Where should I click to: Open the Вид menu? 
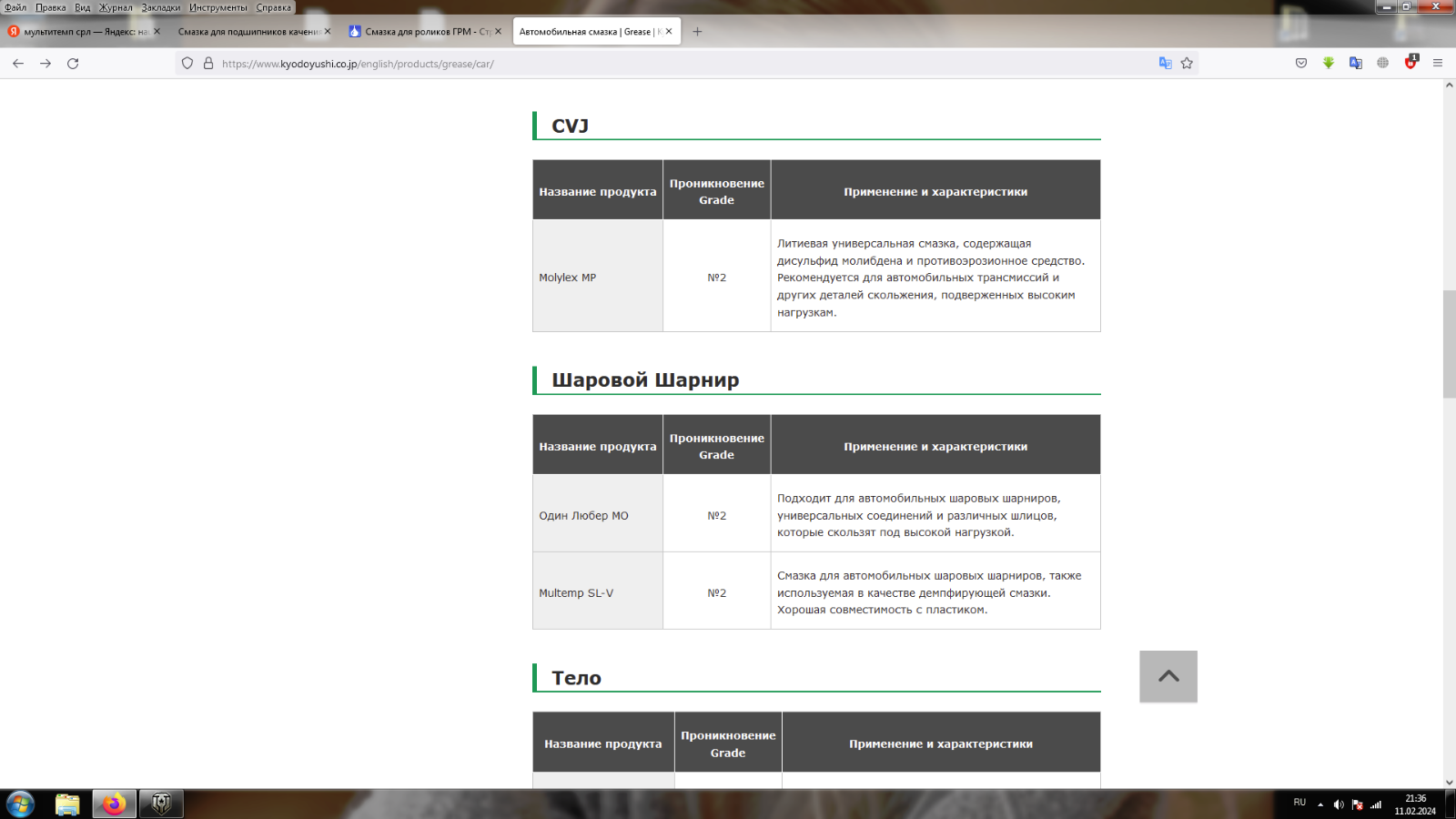click(83, 7)
